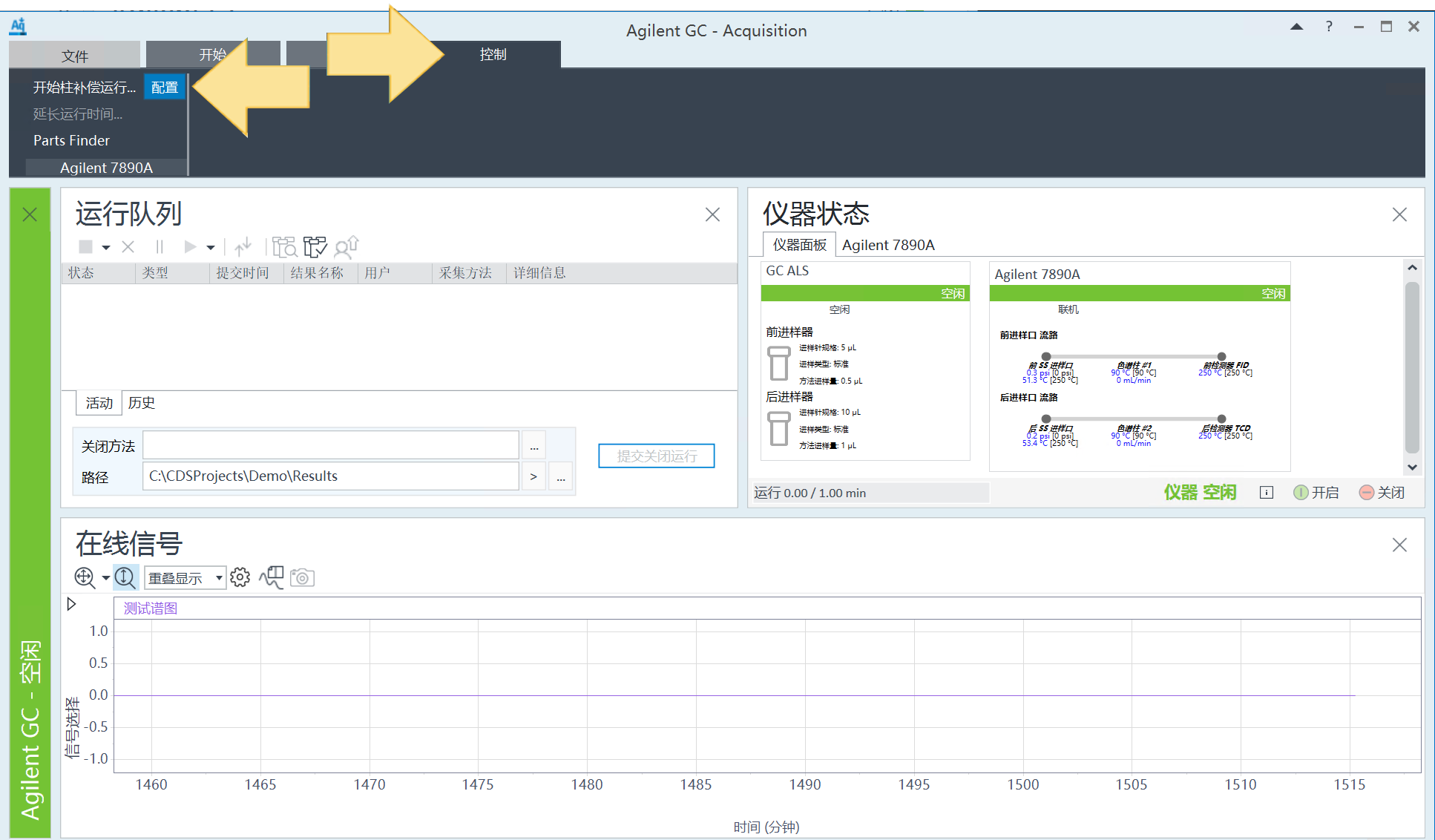Click the 前 SS 进样口 node dot
This screenshot has width=1435, height=840.
pyautogui.click(x=1046, y=356)
